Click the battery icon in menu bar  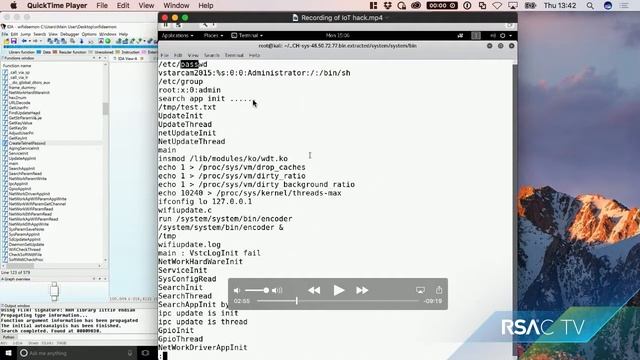tap(530, 5)
